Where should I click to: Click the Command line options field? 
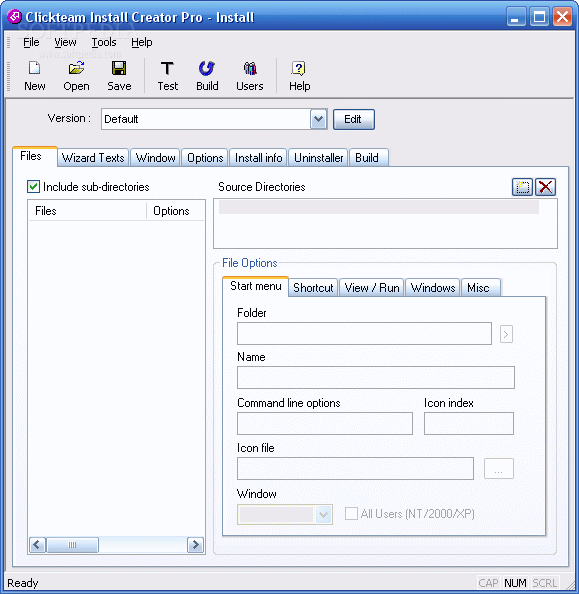coord(325,423)
